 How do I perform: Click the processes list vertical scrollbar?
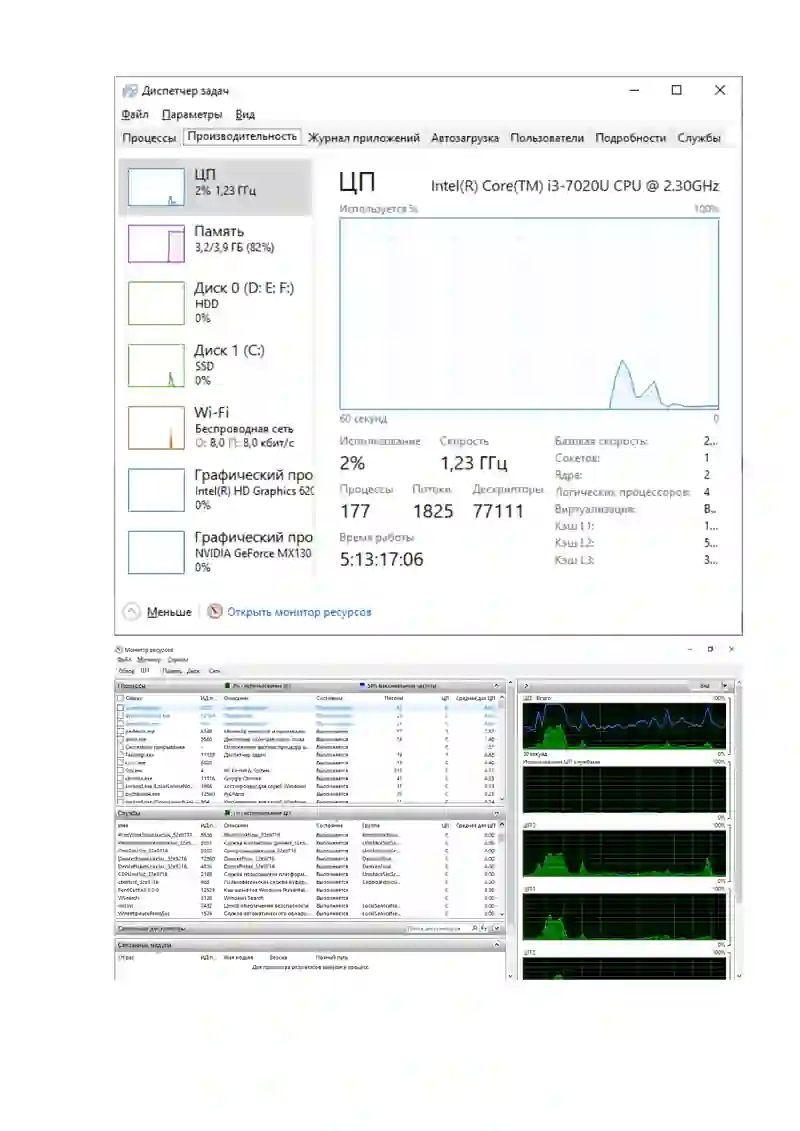[502, 749]
